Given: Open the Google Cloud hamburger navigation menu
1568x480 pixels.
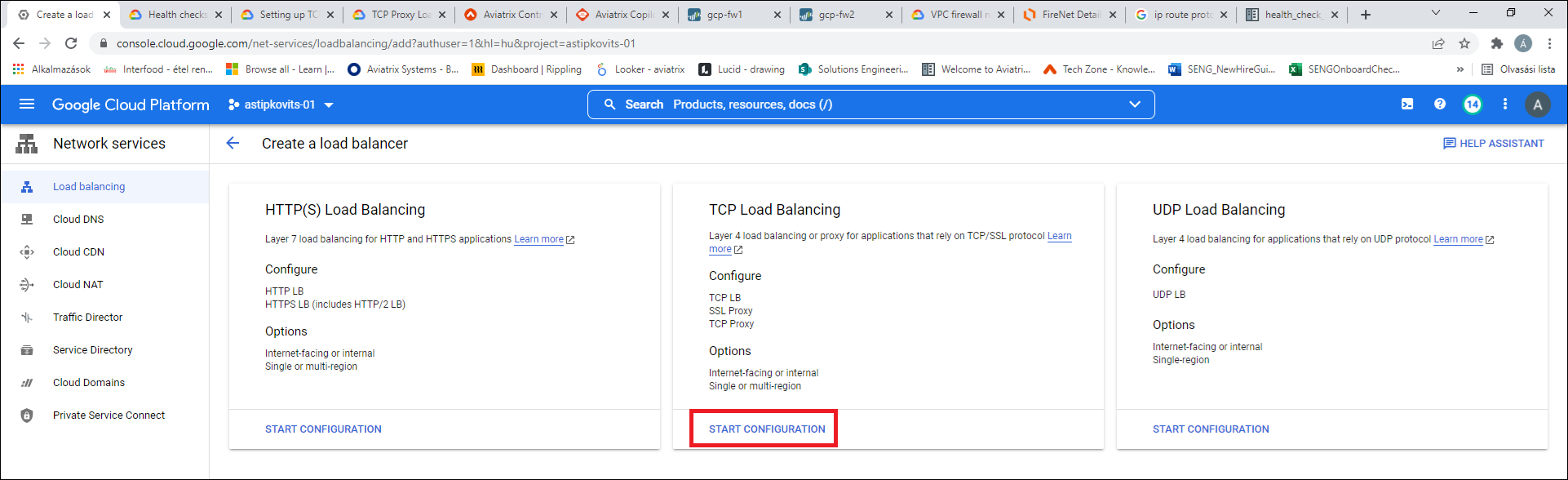Looking at the screenshot, I should pos(27,104).
